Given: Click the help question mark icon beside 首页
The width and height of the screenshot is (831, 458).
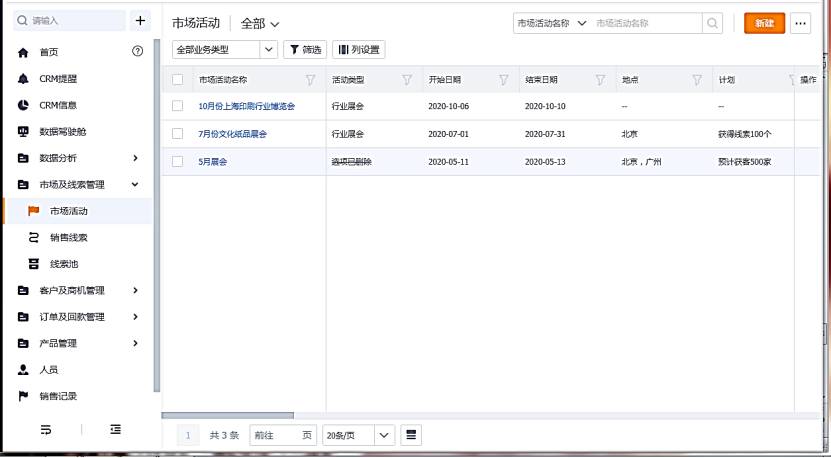Looking at the screenshot, I should (138, 51).
